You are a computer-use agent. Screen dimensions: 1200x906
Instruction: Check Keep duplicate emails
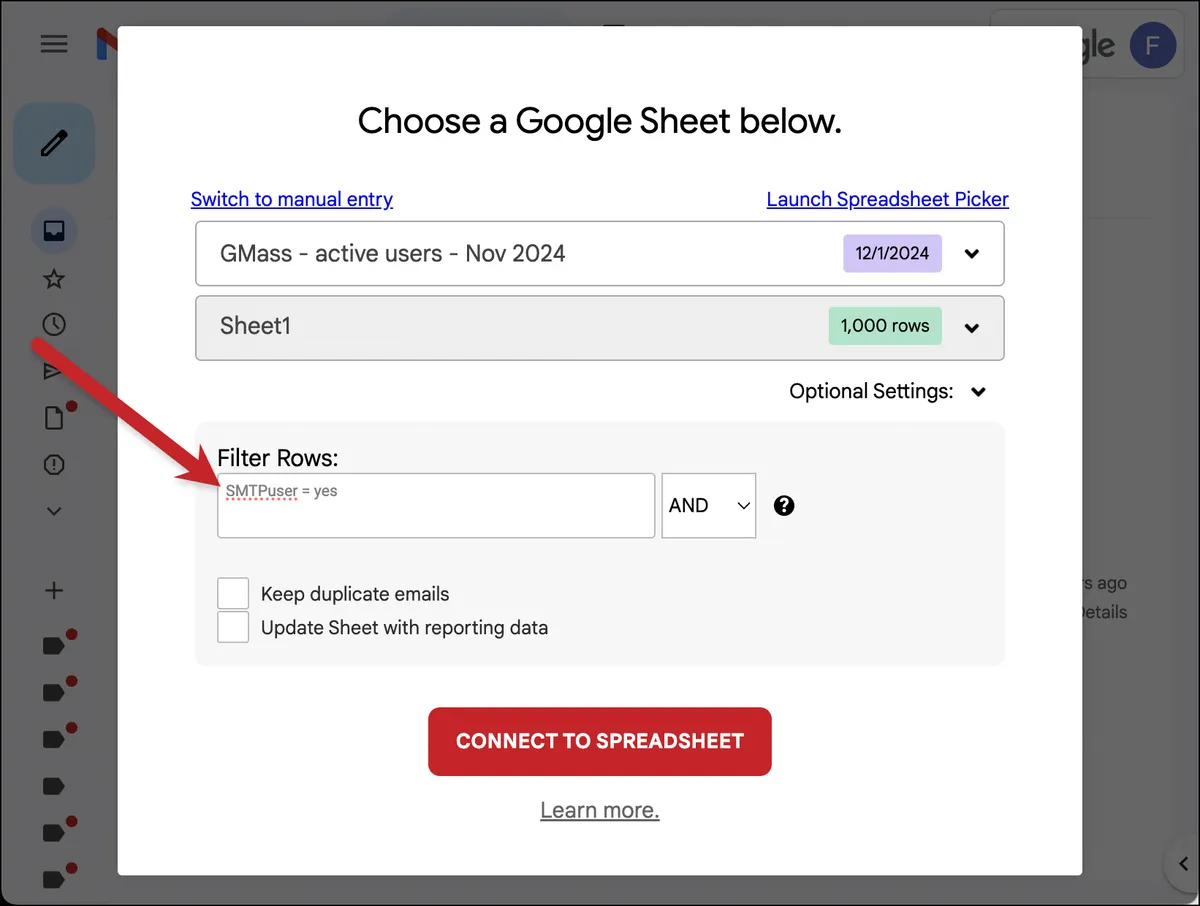click(233, 593)
